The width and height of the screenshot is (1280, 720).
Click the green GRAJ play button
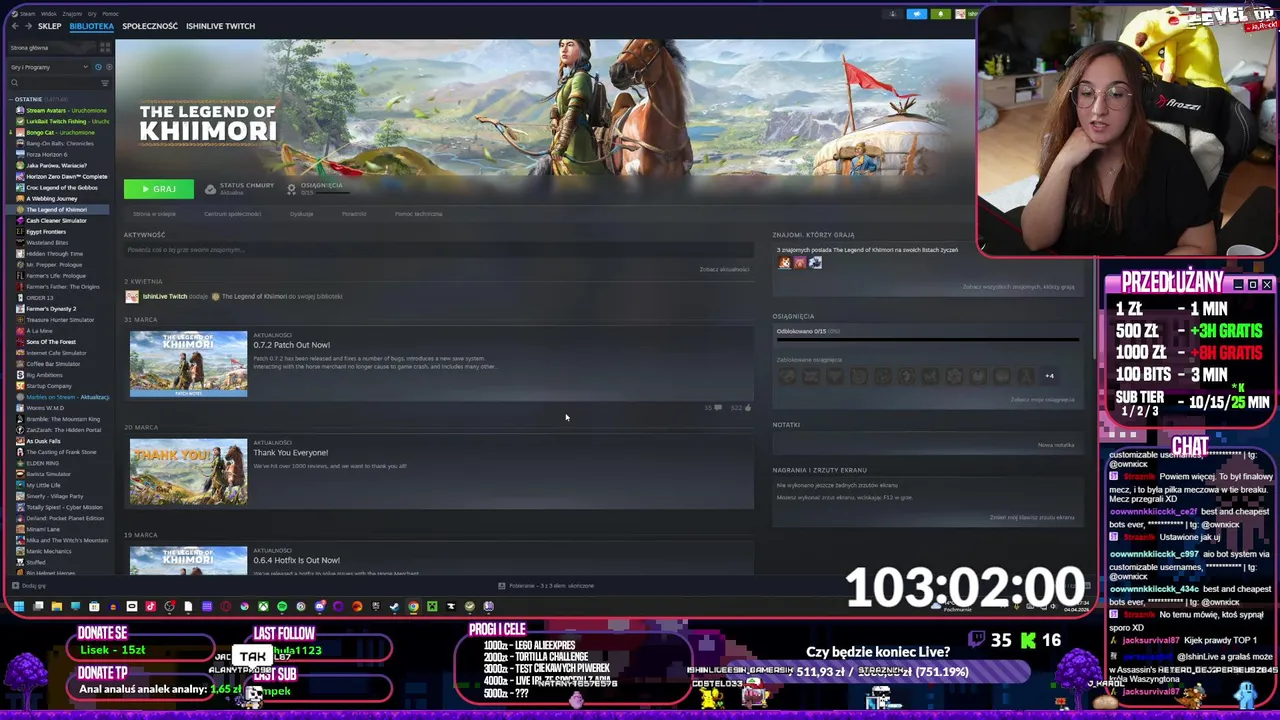159,189
